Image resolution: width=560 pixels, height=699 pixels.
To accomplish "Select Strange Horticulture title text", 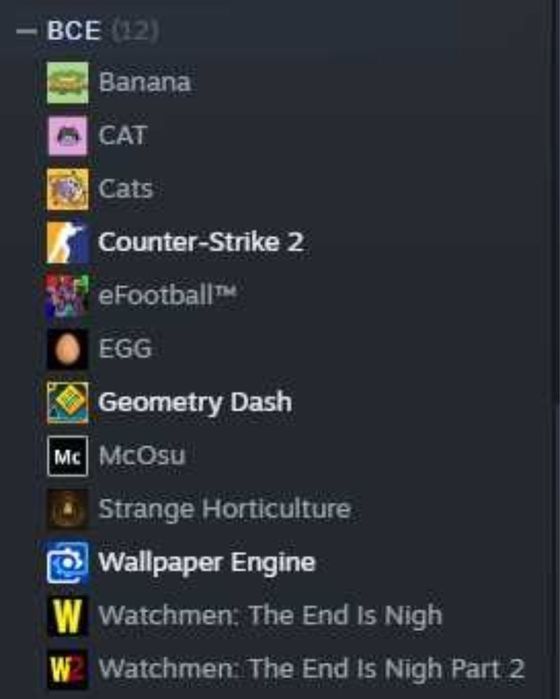I will coord(224,509).
